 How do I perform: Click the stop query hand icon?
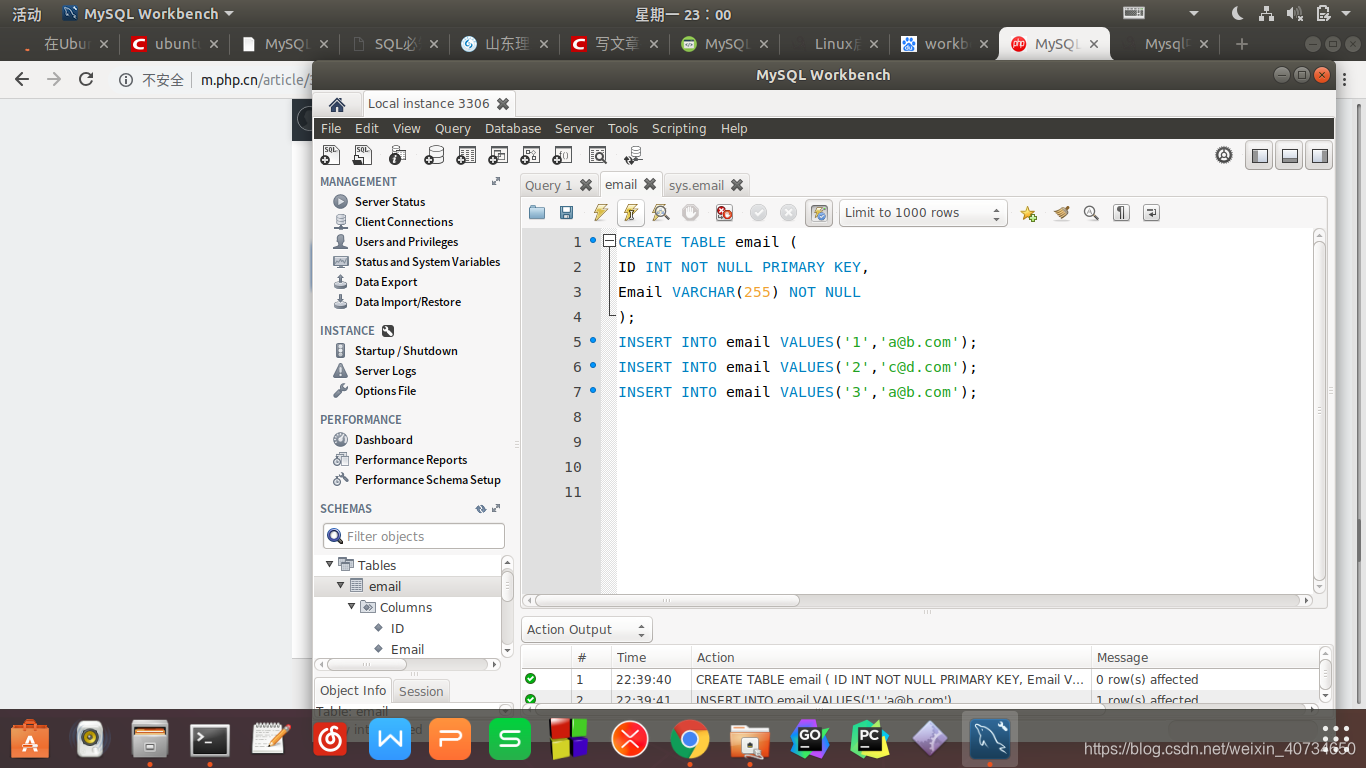(690, 212)
